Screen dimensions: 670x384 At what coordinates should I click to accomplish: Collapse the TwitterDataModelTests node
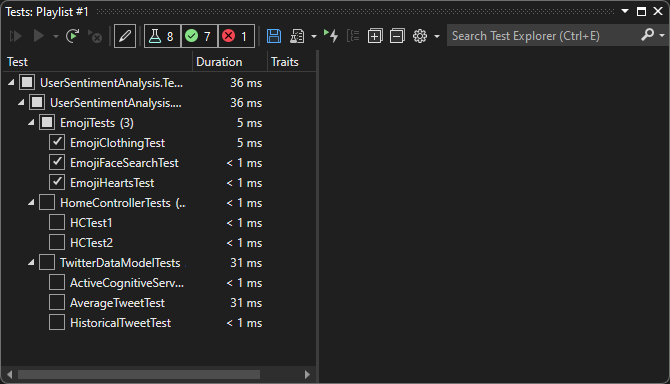31,263
